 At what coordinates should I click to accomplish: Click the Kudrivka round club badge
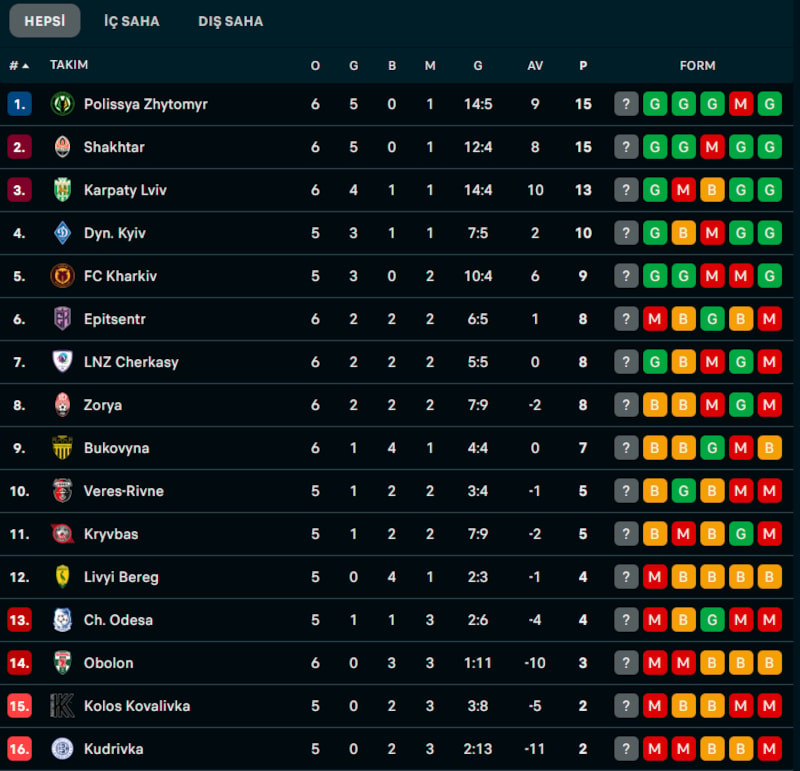click(x=62, y=749)
